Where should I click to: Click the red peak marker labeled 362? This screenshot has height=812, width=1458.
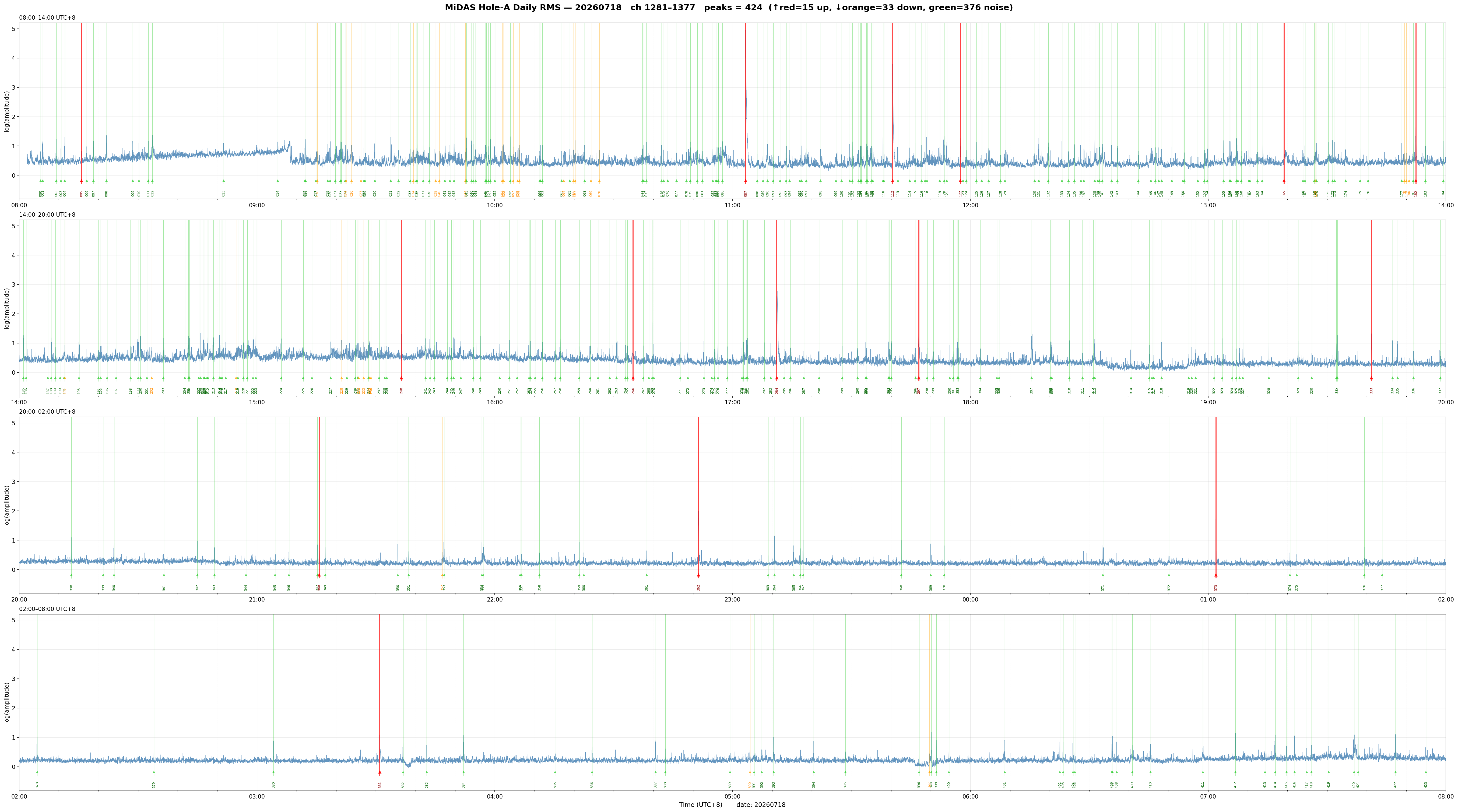[x=698, y=575]
